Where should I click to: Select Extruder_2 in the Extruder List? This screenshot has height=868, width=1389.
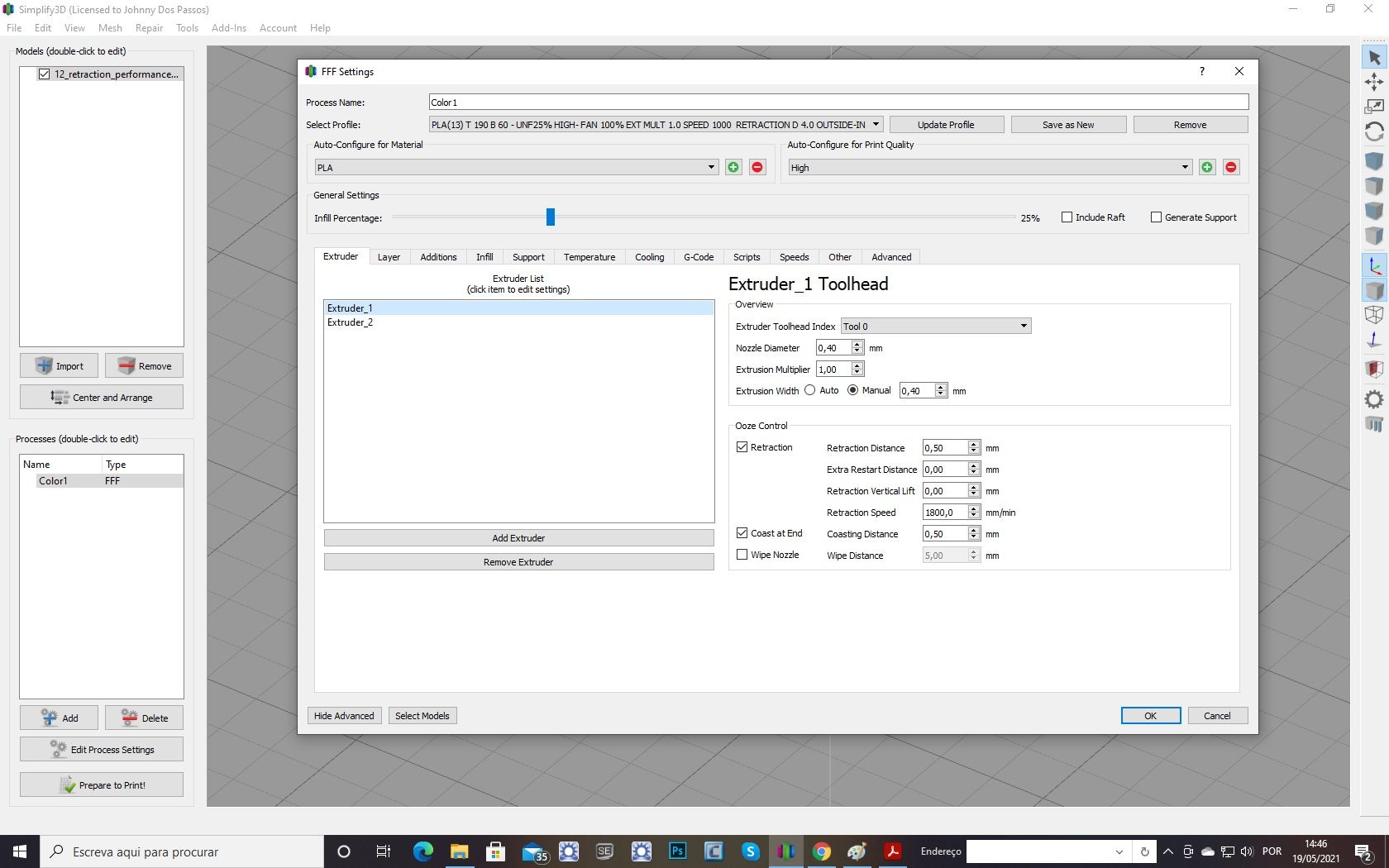click(x=518, y=322)
